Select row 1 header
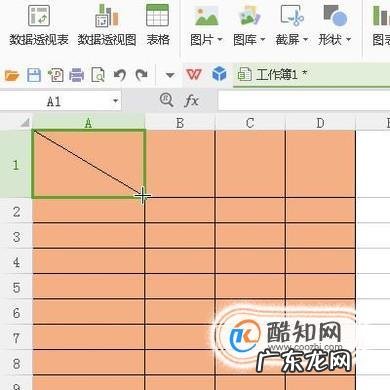The image size is (390, 390). click(x=16, y=164)
